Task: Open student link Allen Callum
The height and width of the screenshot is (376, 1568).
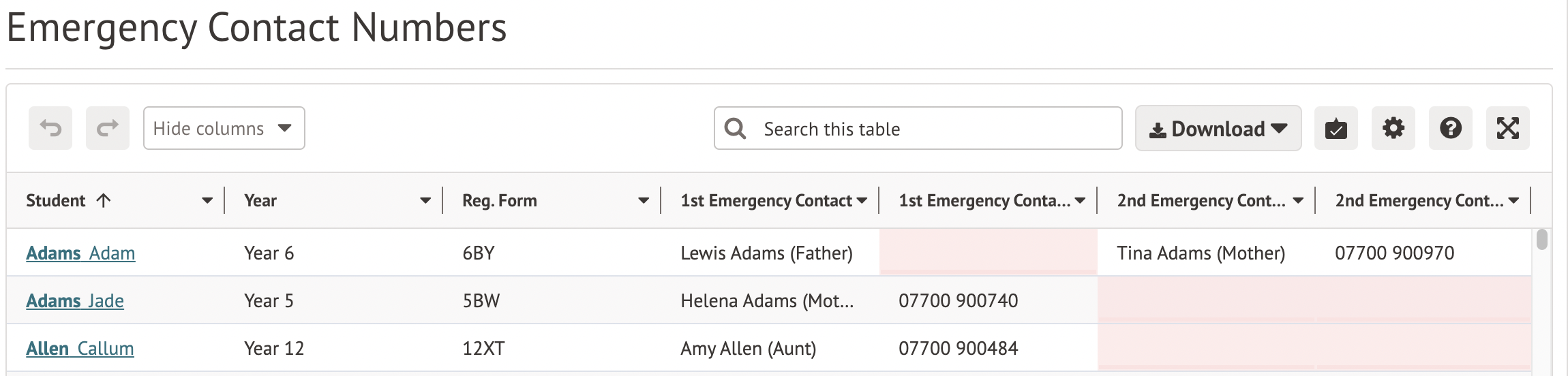Action: tap(80, 349)
